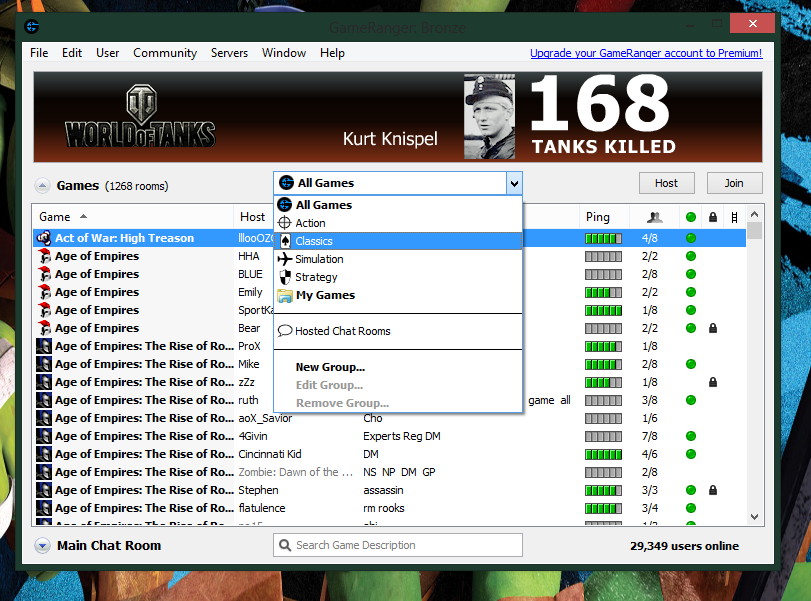Open the Community menu

(x=165, y=53)
